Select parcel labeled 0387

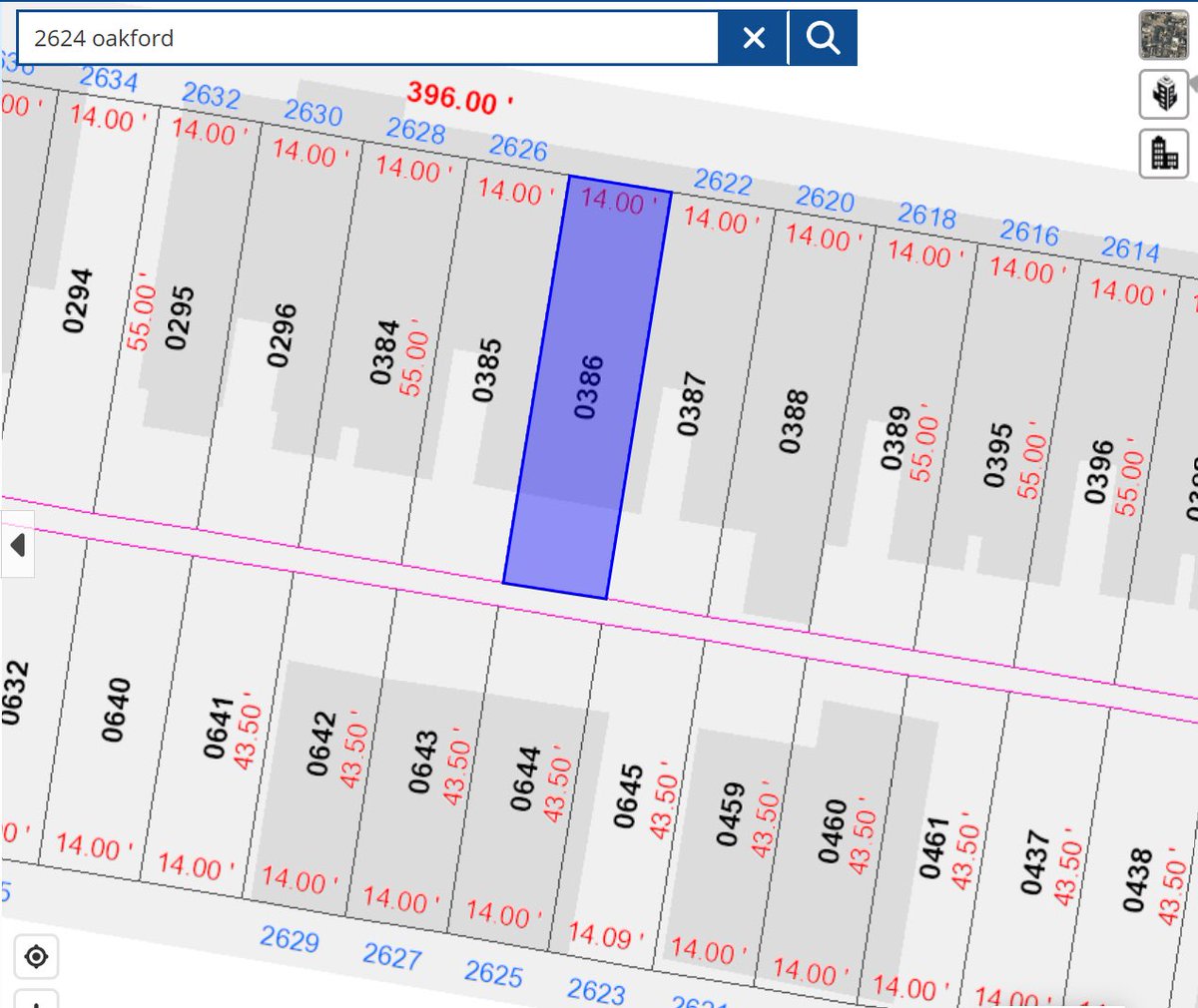691,404
